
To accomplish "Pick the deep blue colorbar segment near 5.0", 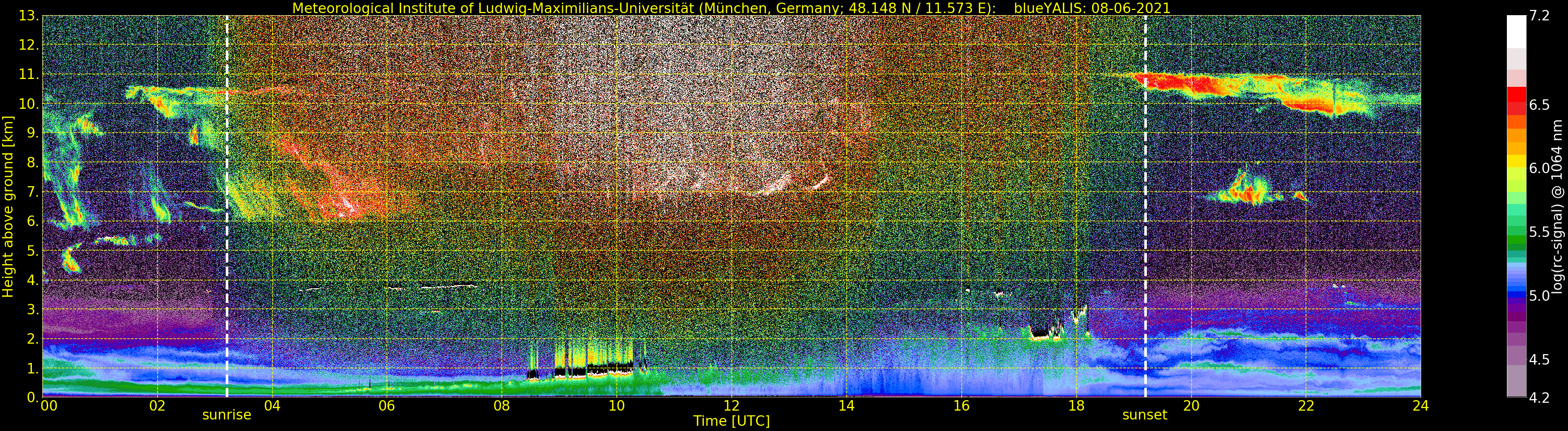I will pos(1516,296).
